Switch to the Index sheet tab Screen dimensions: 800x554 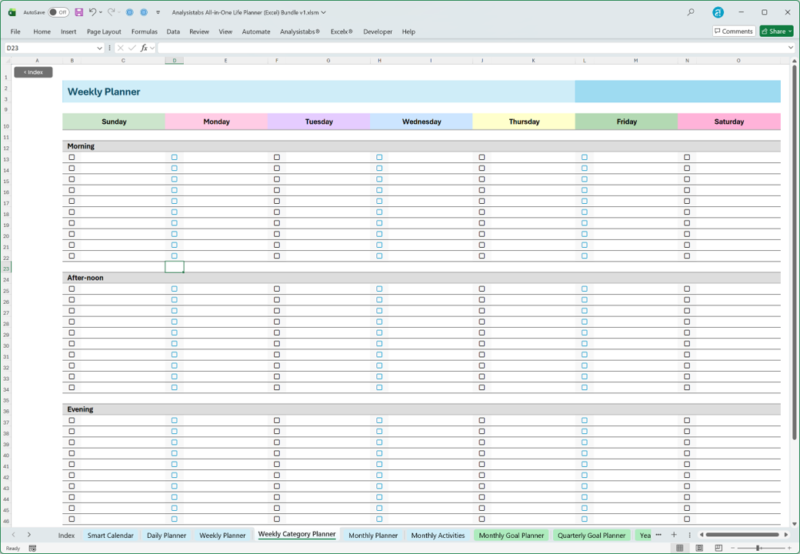click(x=66, y=535)
